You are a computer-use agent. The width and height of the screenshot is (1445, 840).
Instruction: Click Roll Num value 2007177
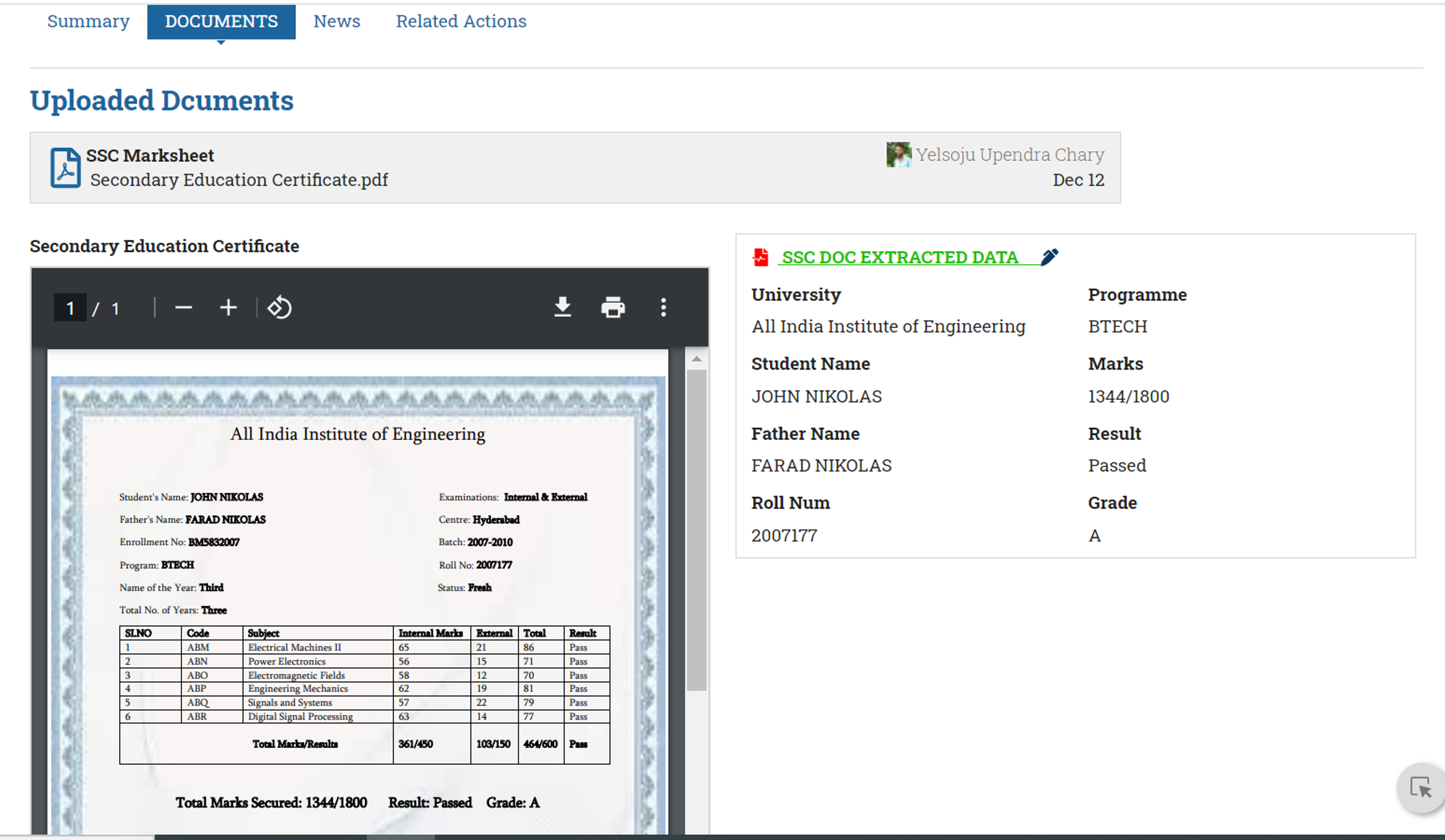(x=785, y=536)
